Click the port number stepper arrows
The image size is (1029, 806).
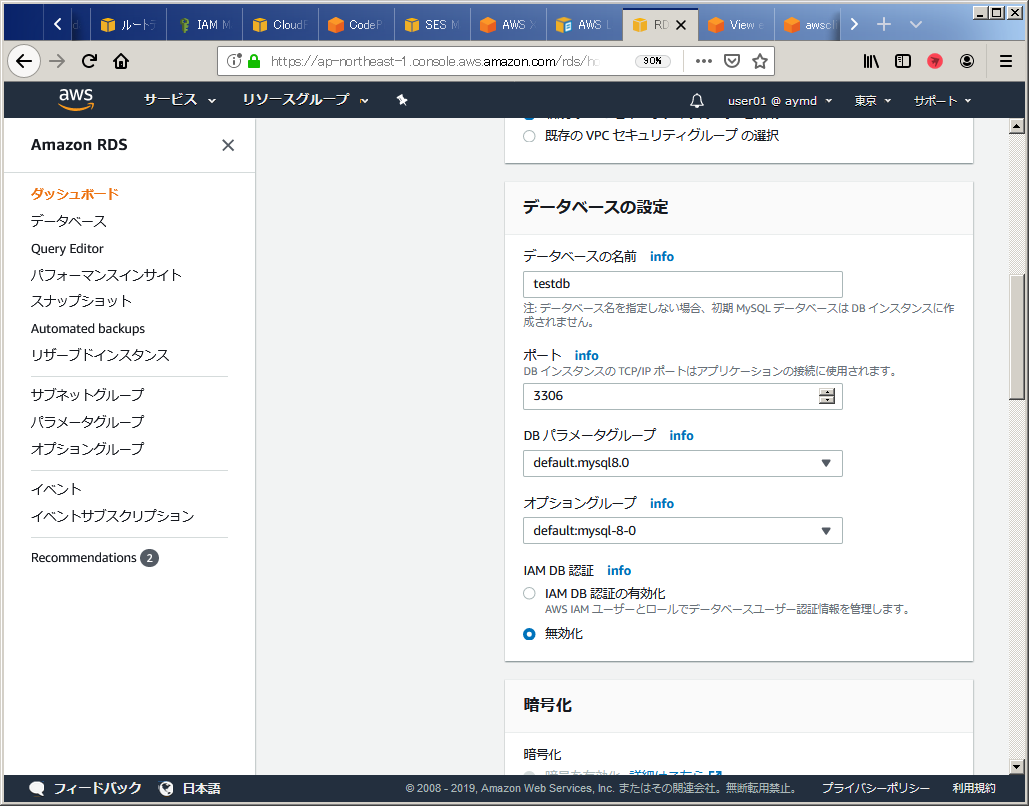tap(826, 396)
